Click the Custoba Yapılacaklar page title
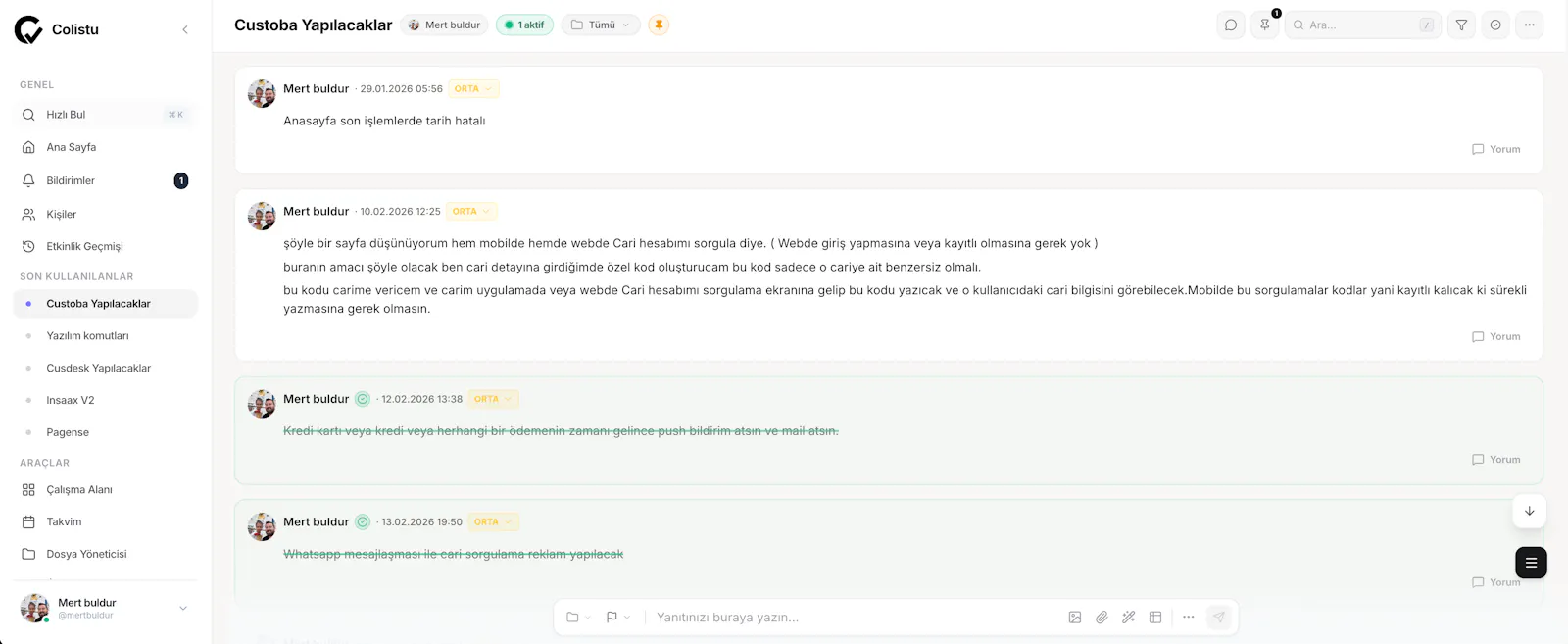This screenshot has width=1568, height=644. pyautogui.click(x=313, y=25)
